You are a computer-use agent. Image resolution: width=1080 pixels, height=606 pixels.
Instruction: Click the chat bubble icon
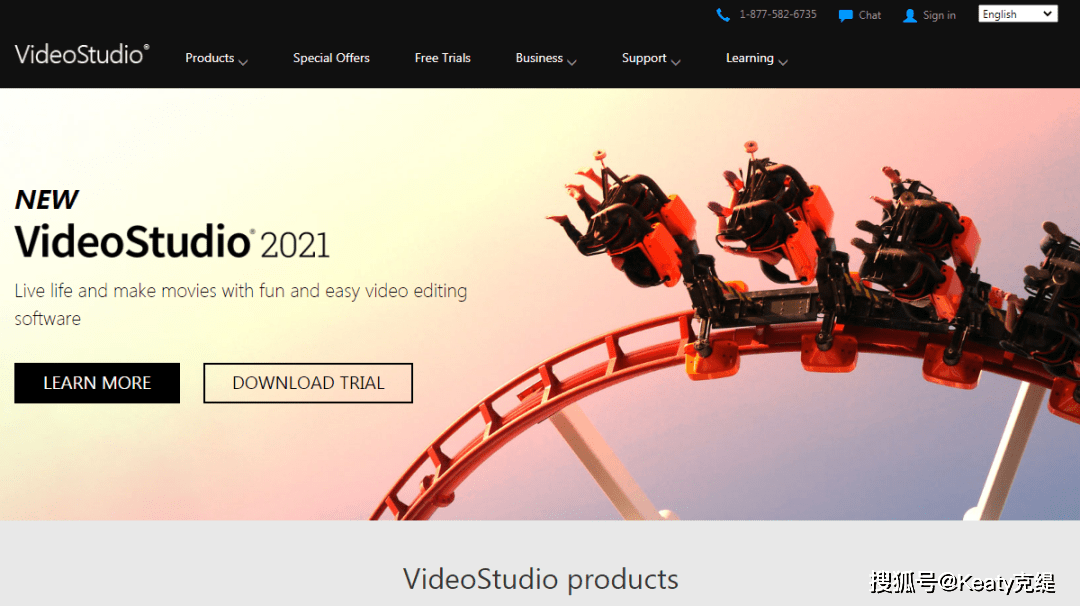845,15
